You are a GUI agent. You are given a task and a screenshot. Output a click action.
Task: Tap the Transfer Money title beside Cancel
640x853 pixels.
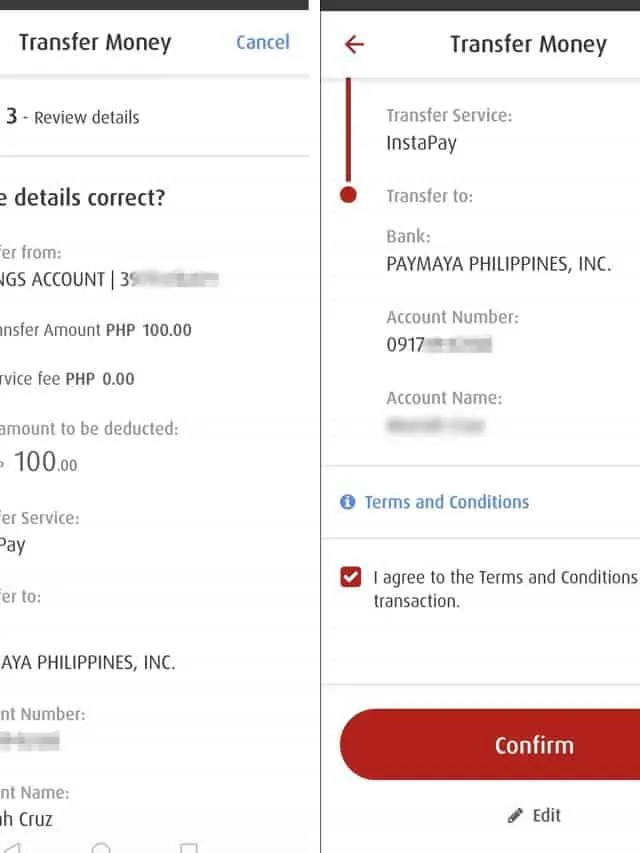tap(95, 42)
